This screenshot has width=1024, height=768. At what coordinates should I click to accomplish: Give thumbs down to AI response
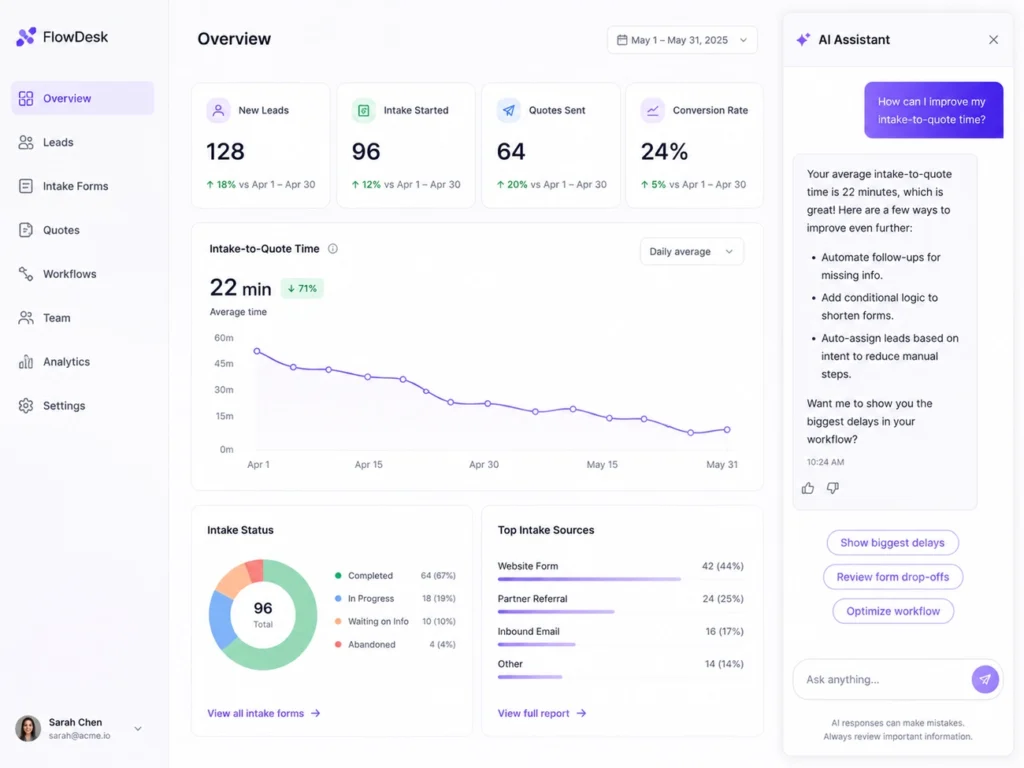833,488
